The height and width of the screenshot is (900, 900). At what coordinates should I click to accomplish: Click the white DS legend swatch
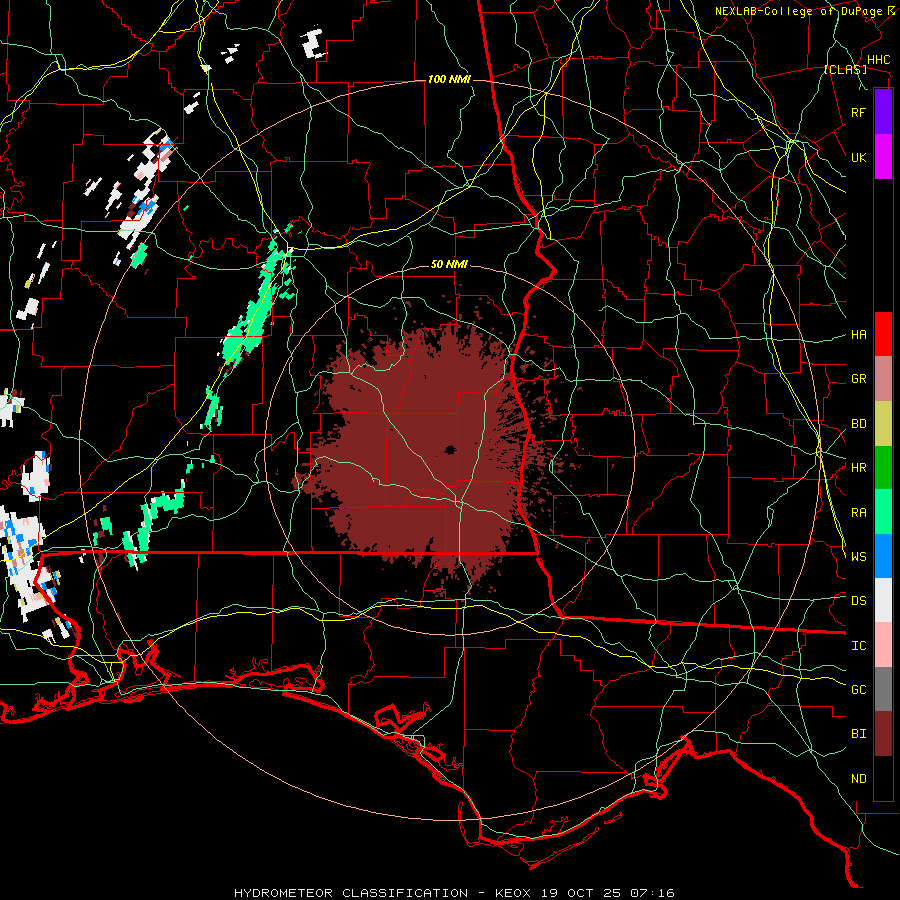pyautogui.click(x=883, y=600)
